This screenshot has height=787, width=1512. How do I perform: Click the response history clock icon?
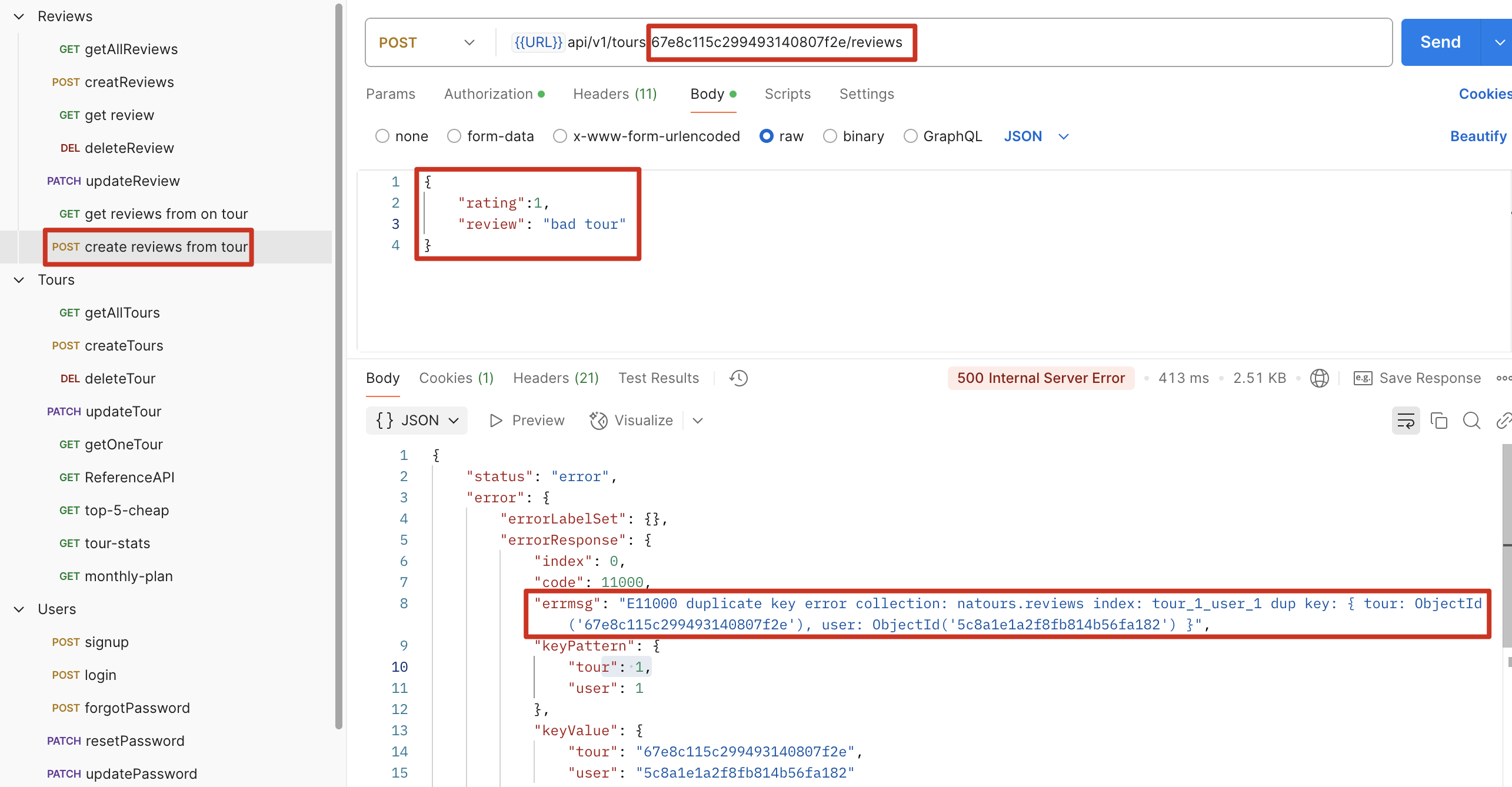pyautogui.click(x=738, y=378)
